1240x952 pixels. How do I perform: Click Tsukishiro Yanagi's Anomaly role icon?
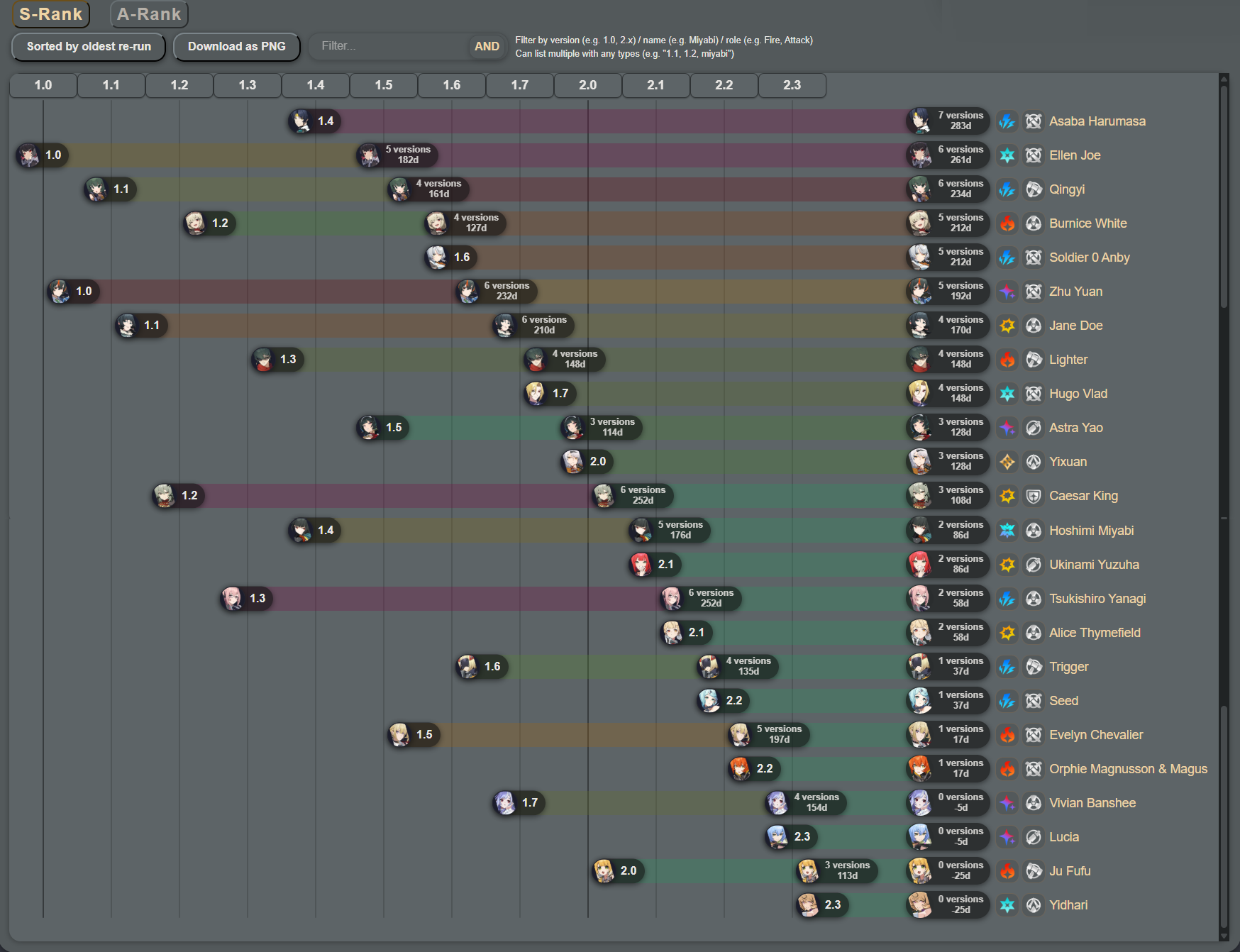(1034, 599)
